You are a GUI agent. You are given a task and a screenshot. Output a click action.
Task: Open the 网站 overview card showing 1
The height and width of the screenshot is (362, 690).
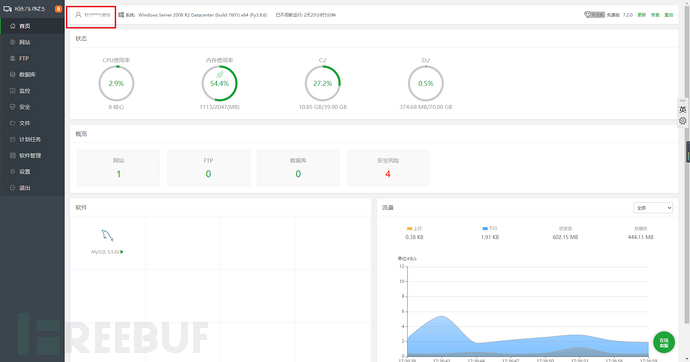(118, 168)
